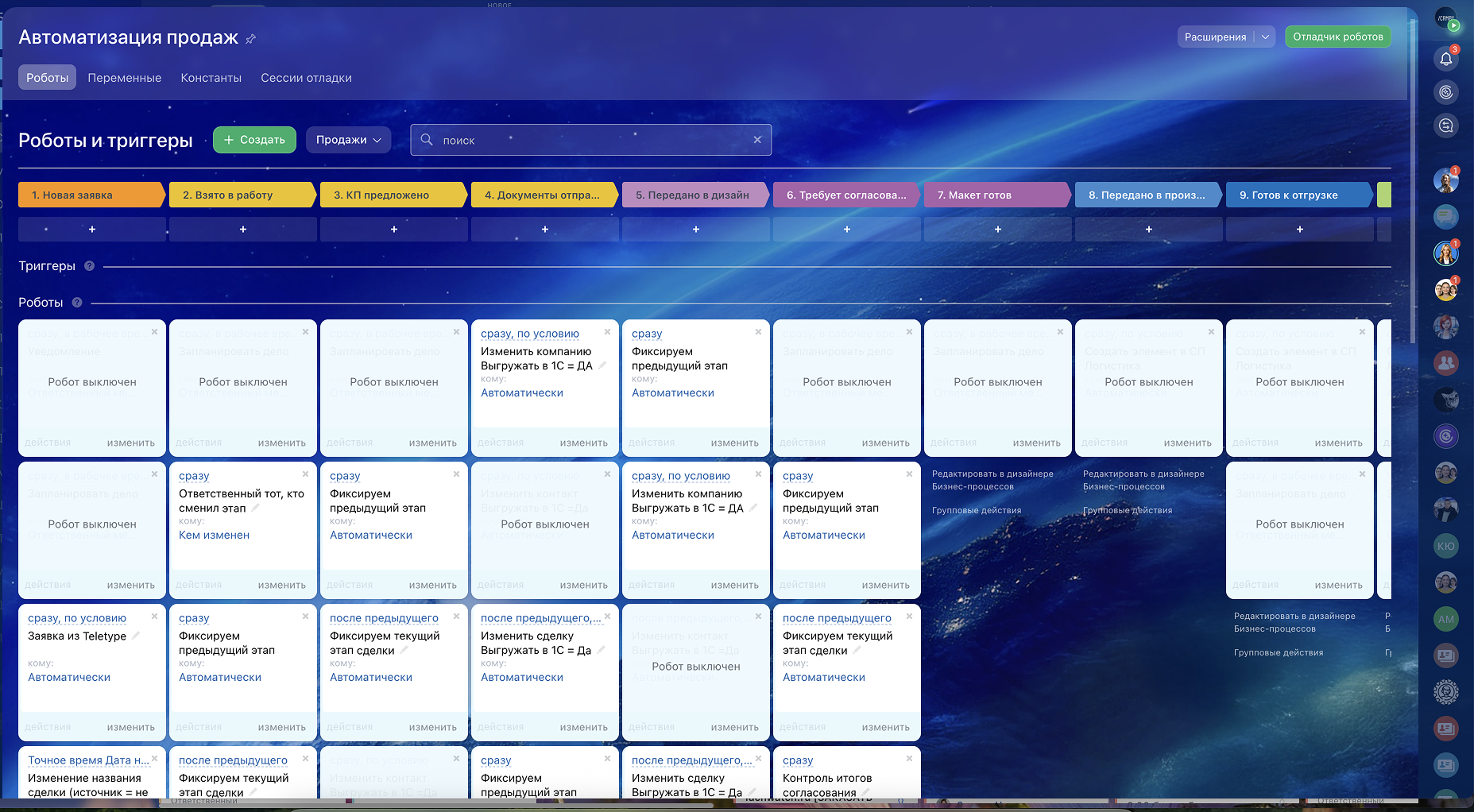Click the Изменение названия сделки robot title
Image resolution: width=1474 pixels, height=812 pixels.
click(88, 785)
